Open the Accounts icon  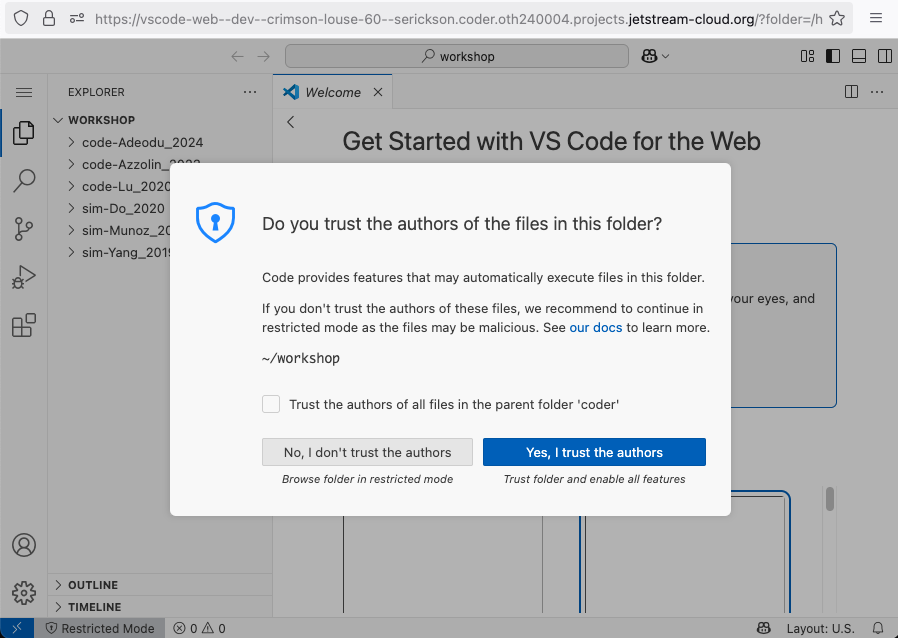tap(24, 545)
